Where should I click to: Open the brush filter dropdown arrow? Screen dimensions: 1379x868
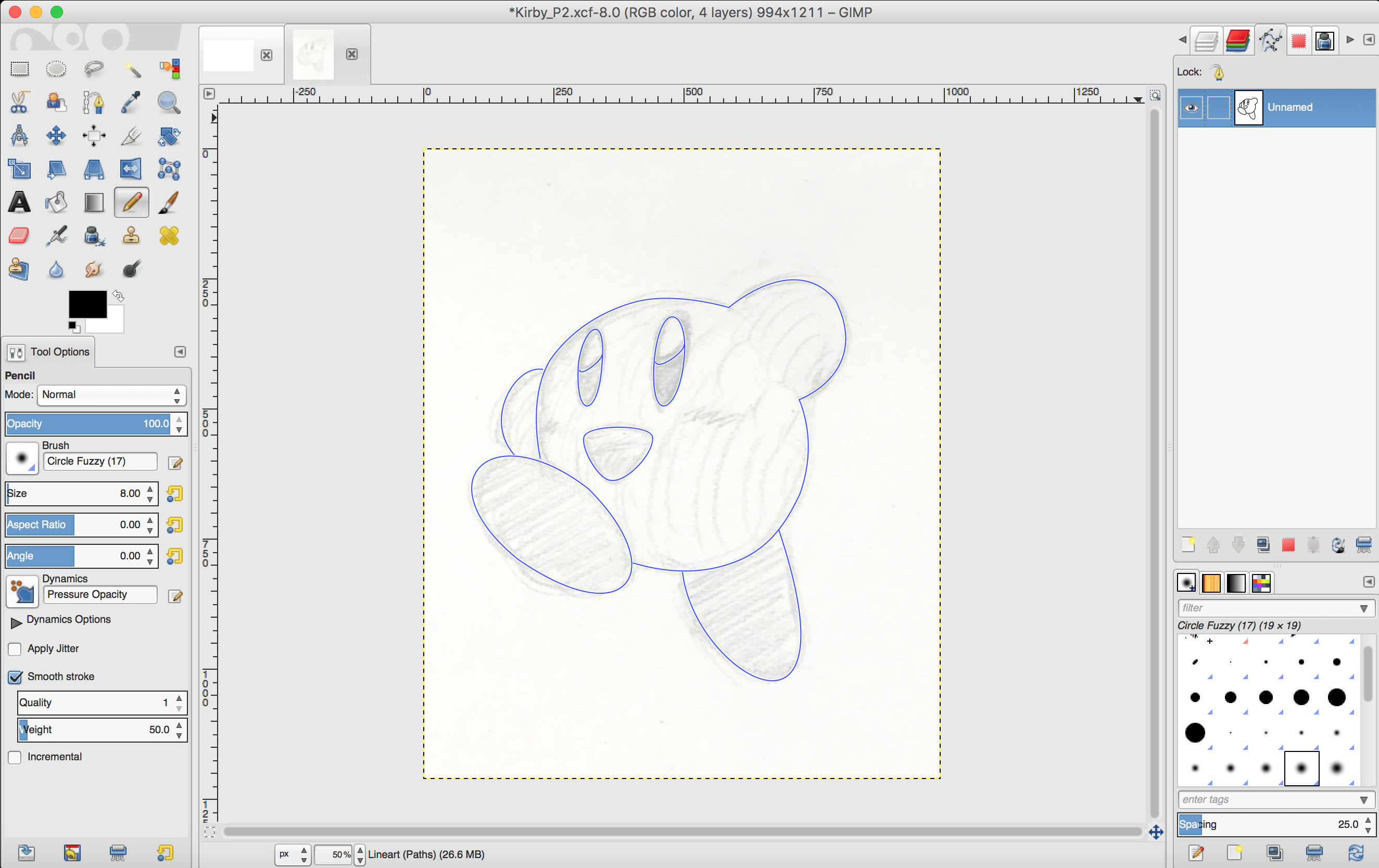coord(1363,608)
